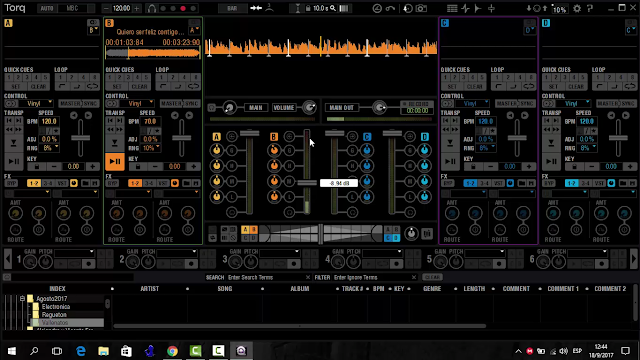Viewport: 640px width, 360px height.
Task: Click Deck B loop toggle arrows icon
Action: pos(193,86)
